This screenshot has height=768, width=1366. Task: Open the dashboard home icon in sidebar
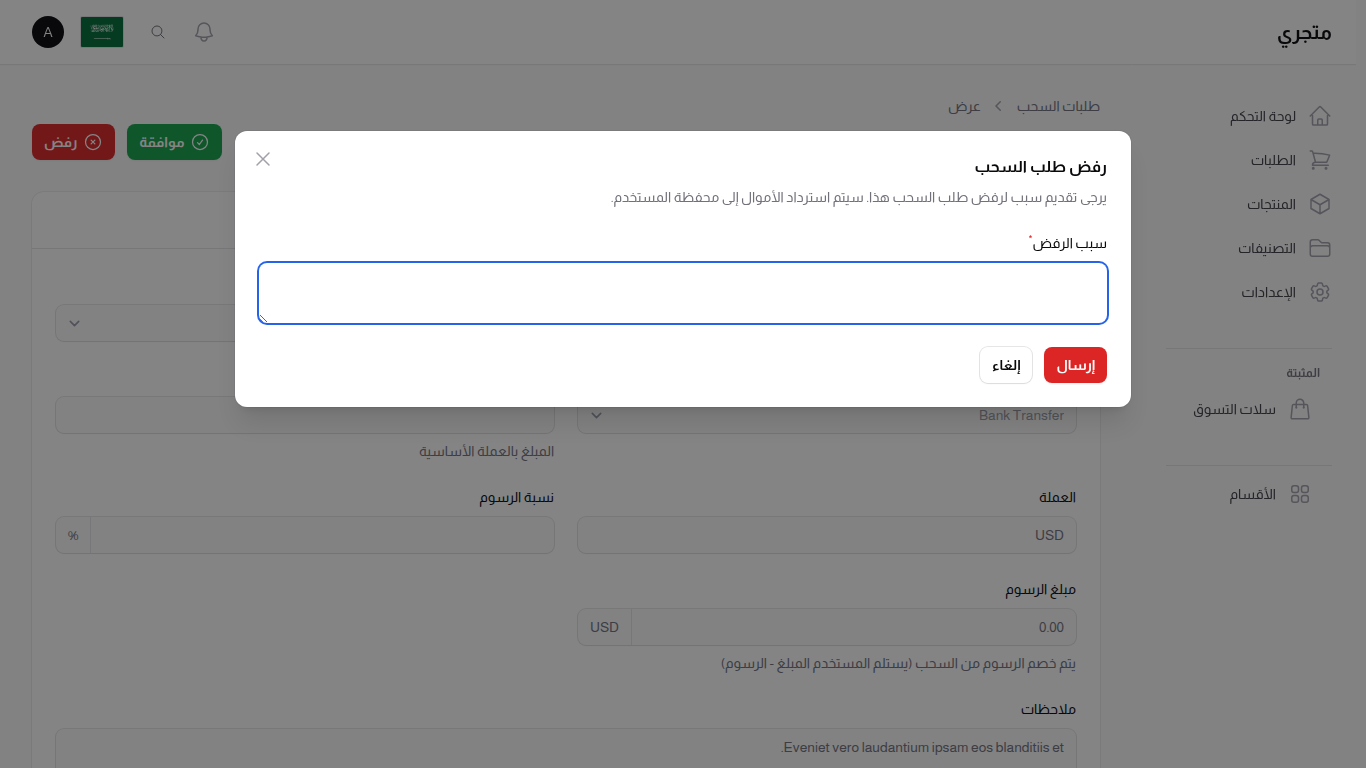tap(1320, 116)
